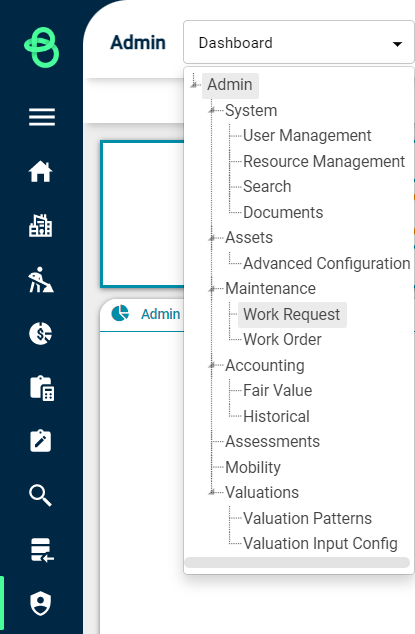Collapse the System tree node
This screenshot has height=634, width=415.
212,111
